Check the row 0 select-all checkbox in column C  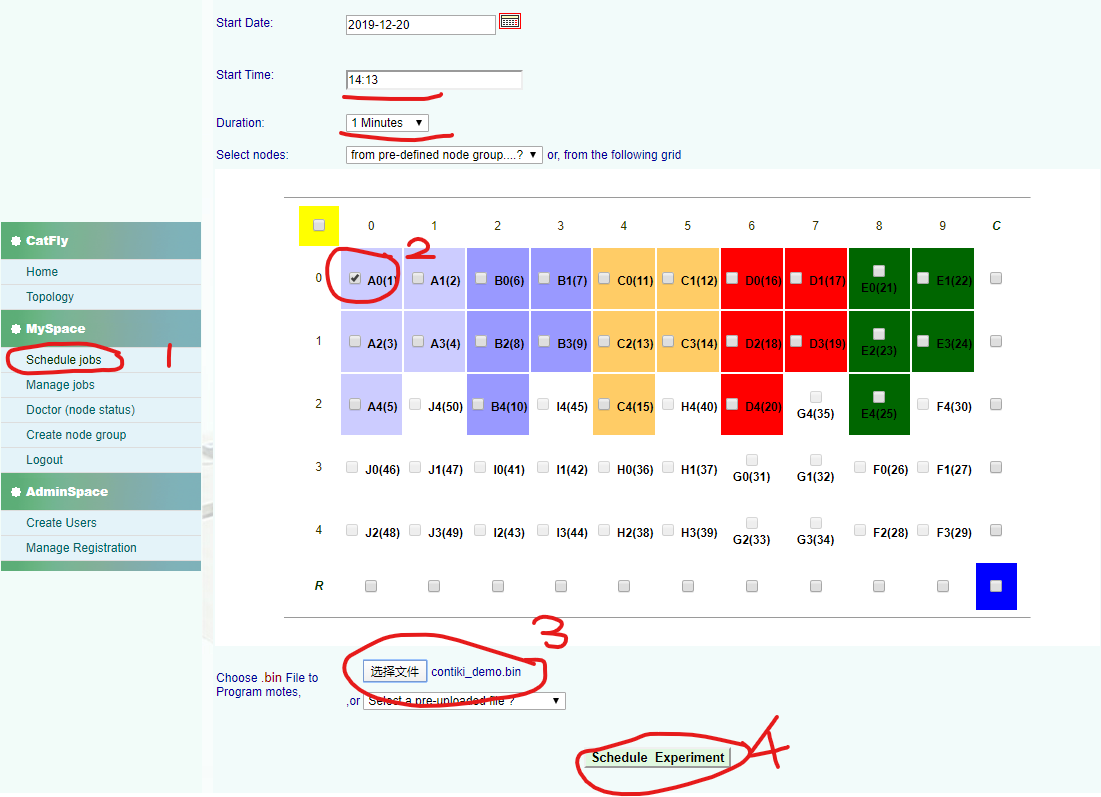(996, 279)
